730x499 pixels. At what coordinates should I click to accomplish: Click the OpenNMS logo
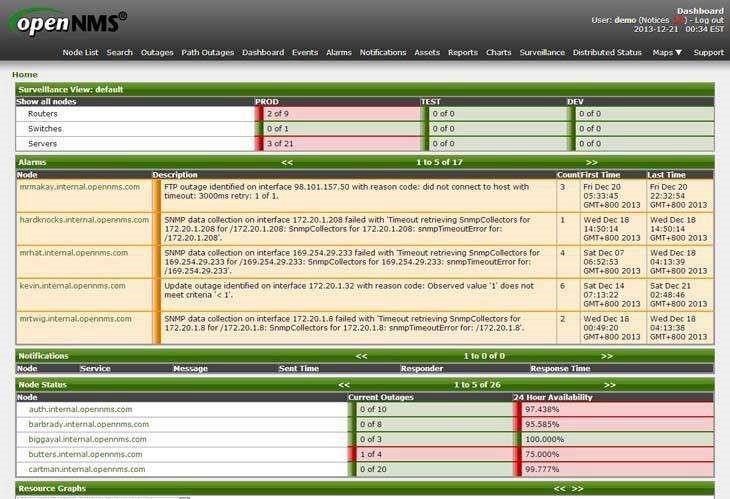[68, 22]
